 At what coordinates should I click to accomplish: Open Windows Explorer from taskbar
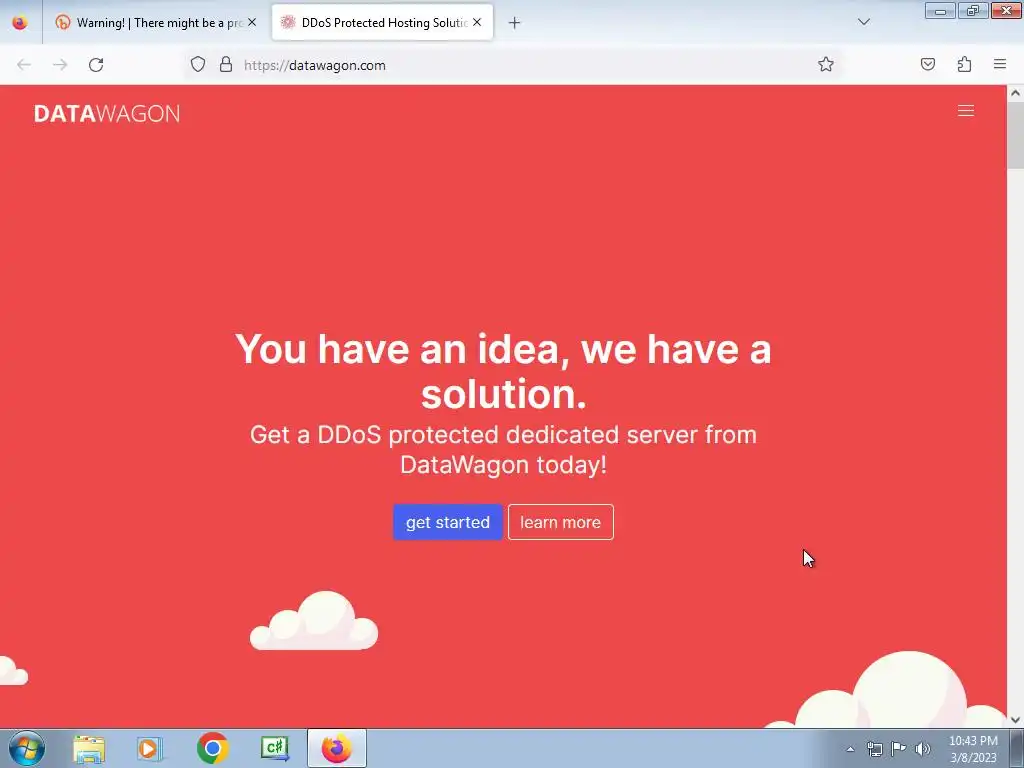89,749
